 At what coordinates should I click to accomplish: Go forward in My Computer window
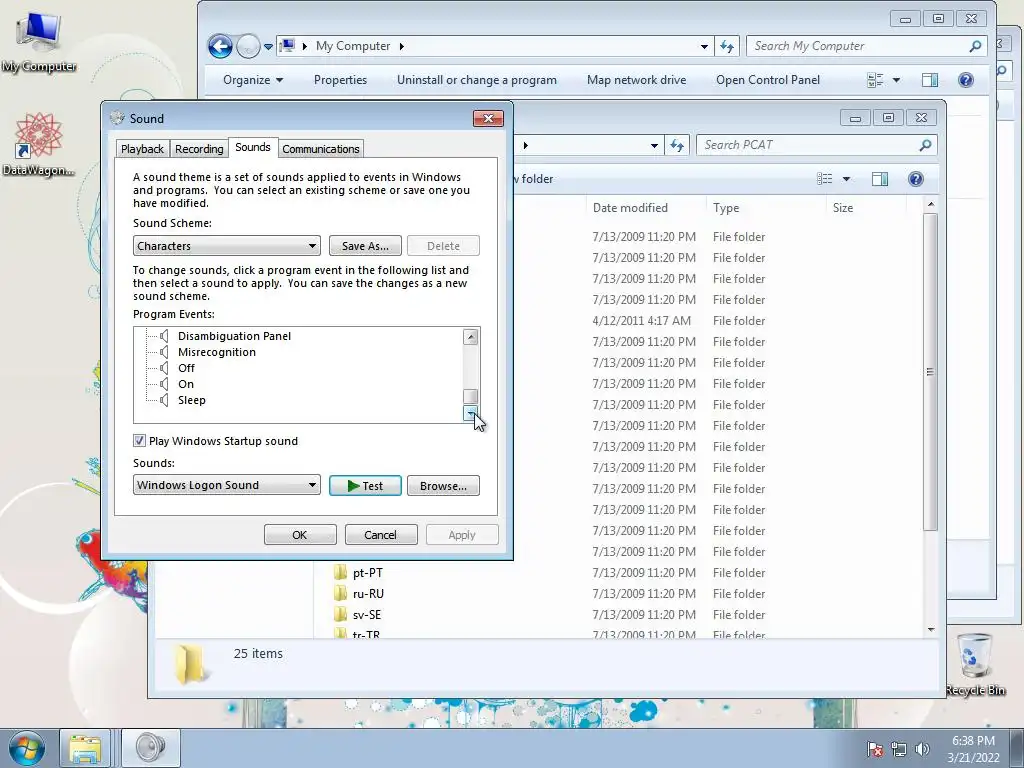pyautogui.click(x=248, y=46)
